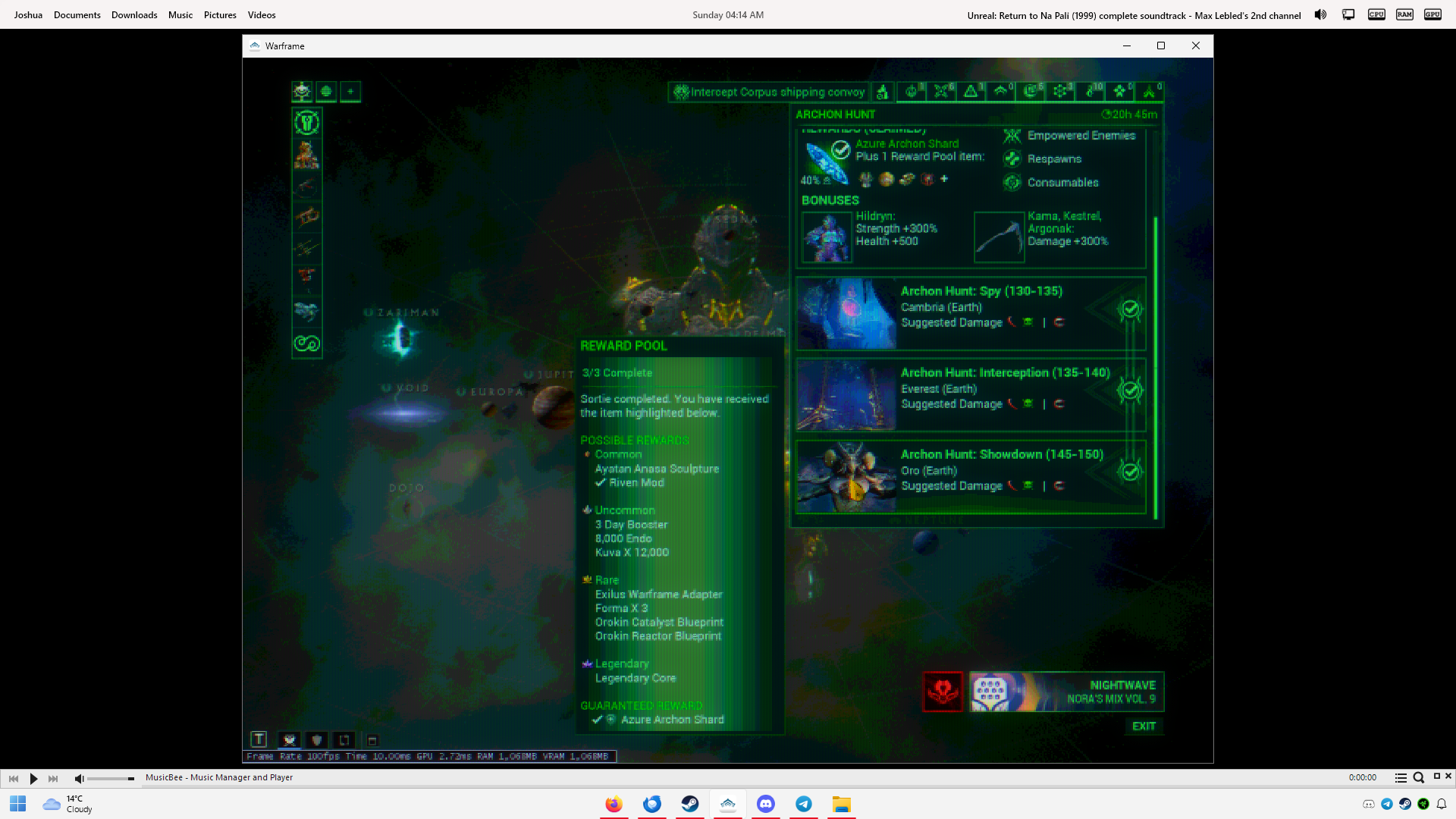Viewport: 1456px width, 819px height.
Task: Go to the previous track in MusicBee
Action: coord(14,778)
